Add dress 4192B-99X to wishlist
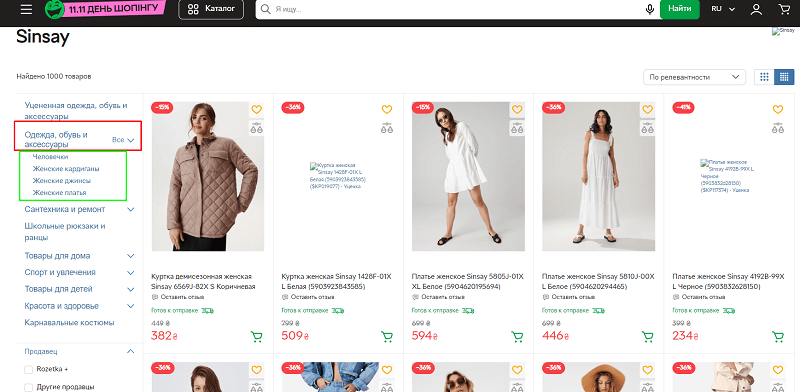Screen dimensions: 800x392 [778, 109]
